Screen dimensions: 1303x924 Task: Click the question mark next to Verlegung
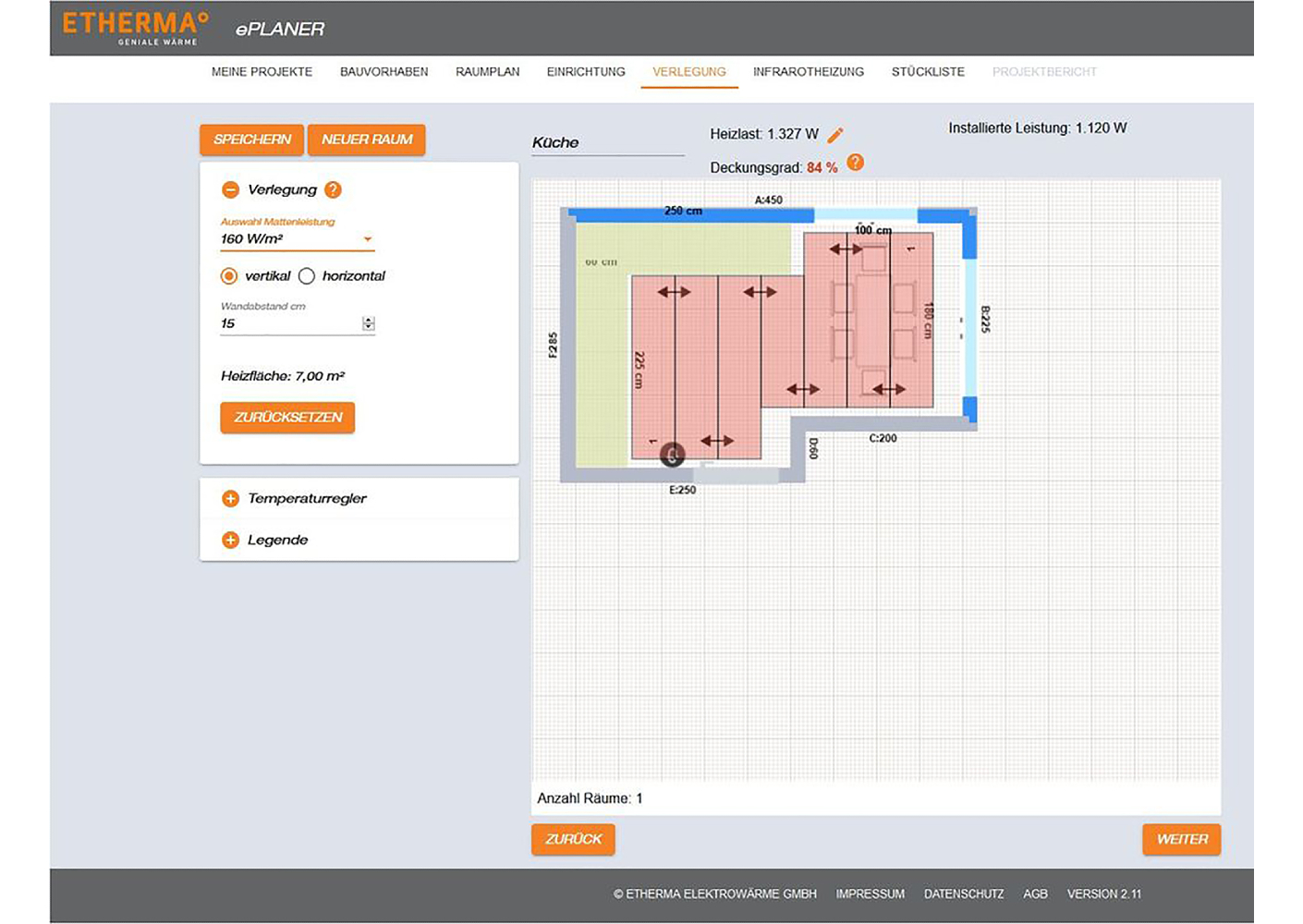click(334, 189)
